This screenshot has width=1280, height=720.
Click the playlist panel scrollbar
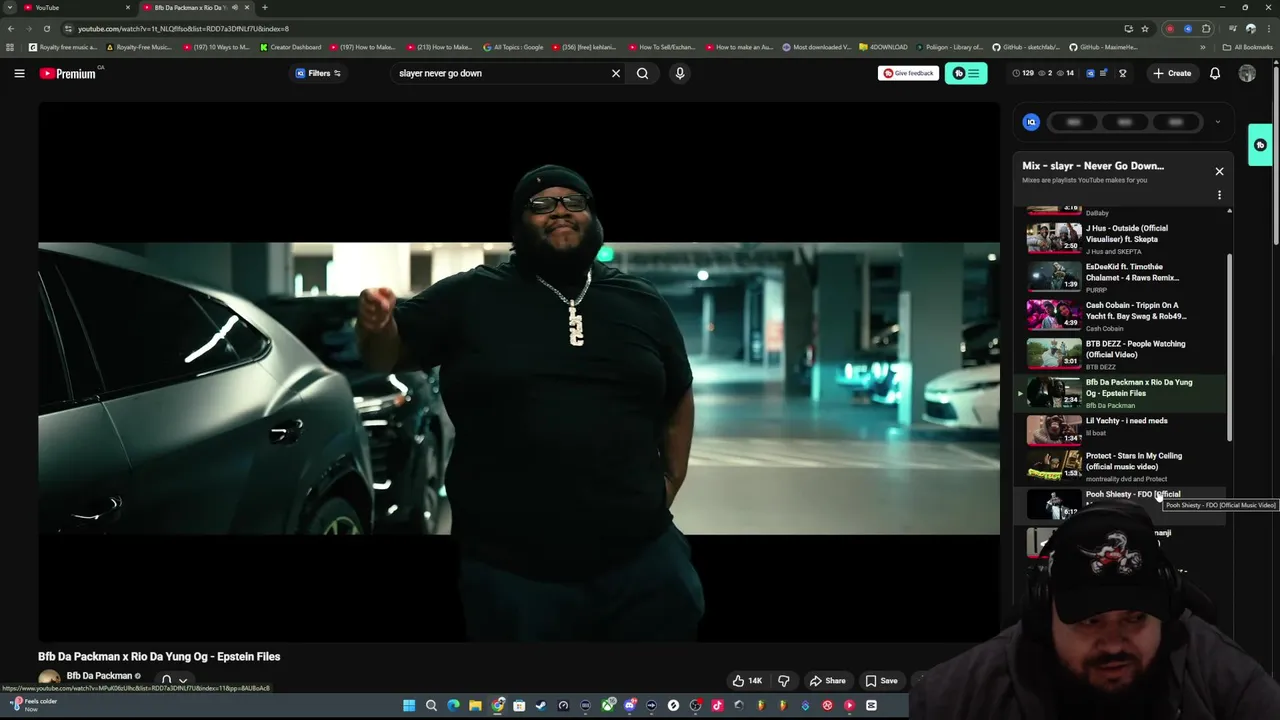click(x=1229, y=345)
